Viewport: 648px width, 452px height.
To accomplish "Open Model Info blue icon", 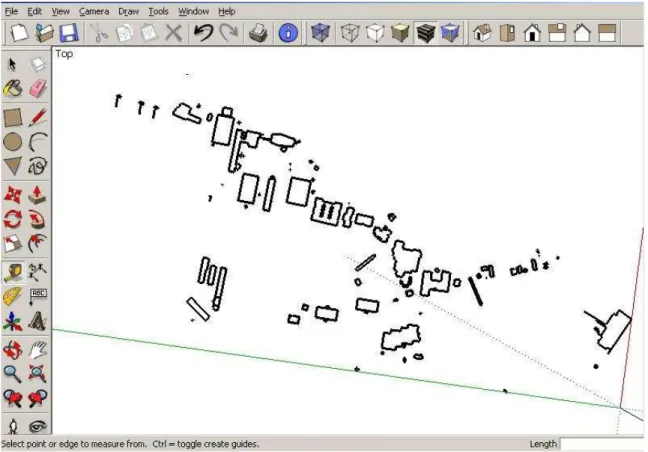I will pyautogui.click(x=288, y=33).
